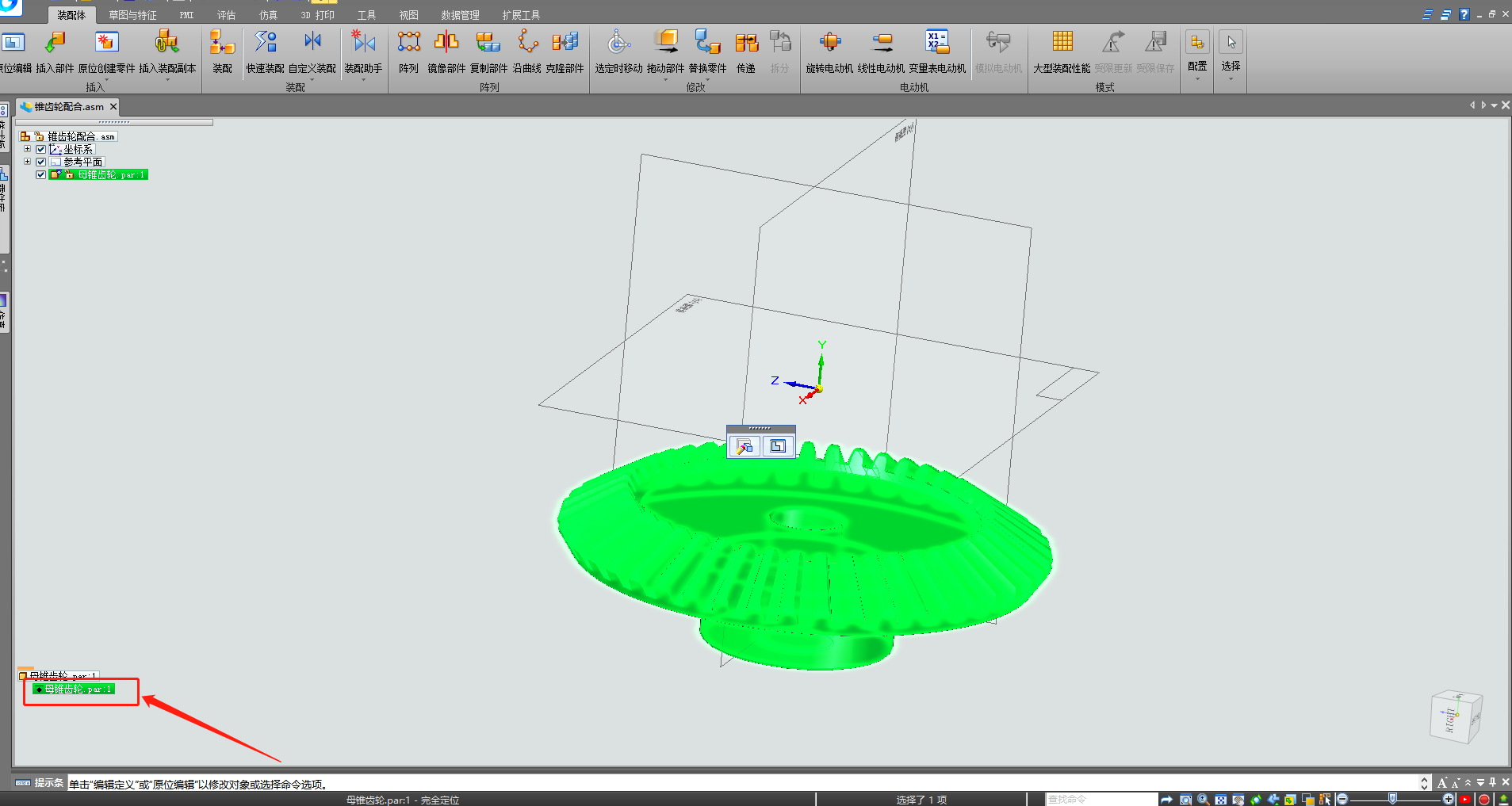Close the 锥齿轮配合.asm document tab
The height and width of the screenshot is (806, 1512).
click(113, 106)
